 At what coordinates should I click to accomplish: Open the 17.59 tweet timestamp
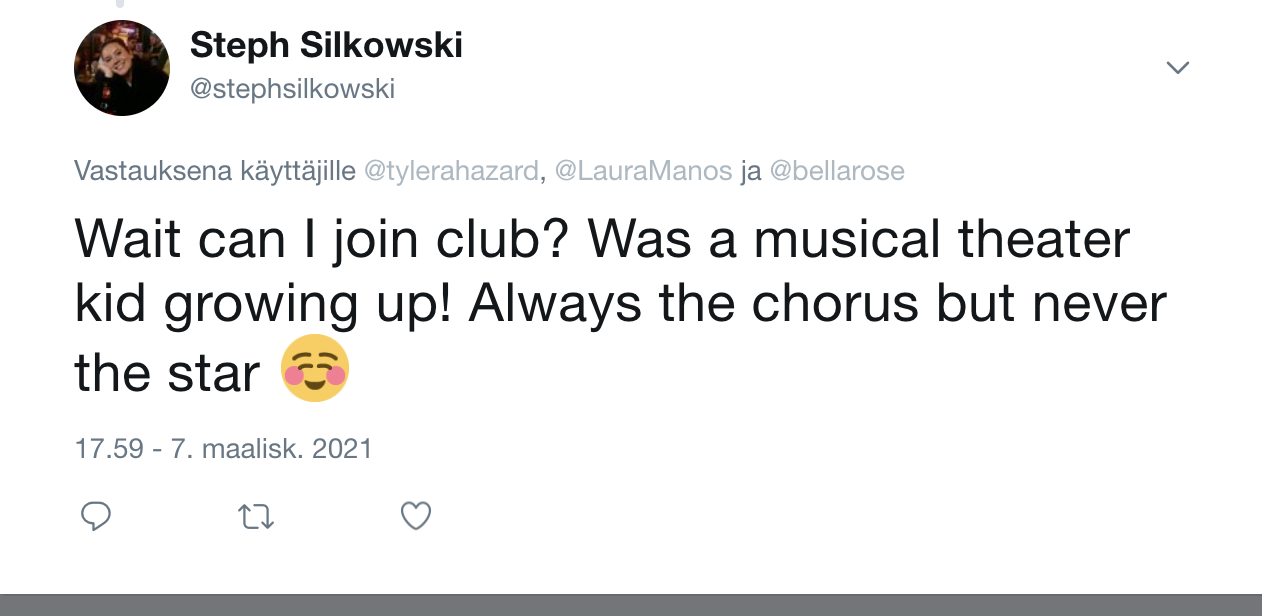pyautogui.click(x=109, y=448)
